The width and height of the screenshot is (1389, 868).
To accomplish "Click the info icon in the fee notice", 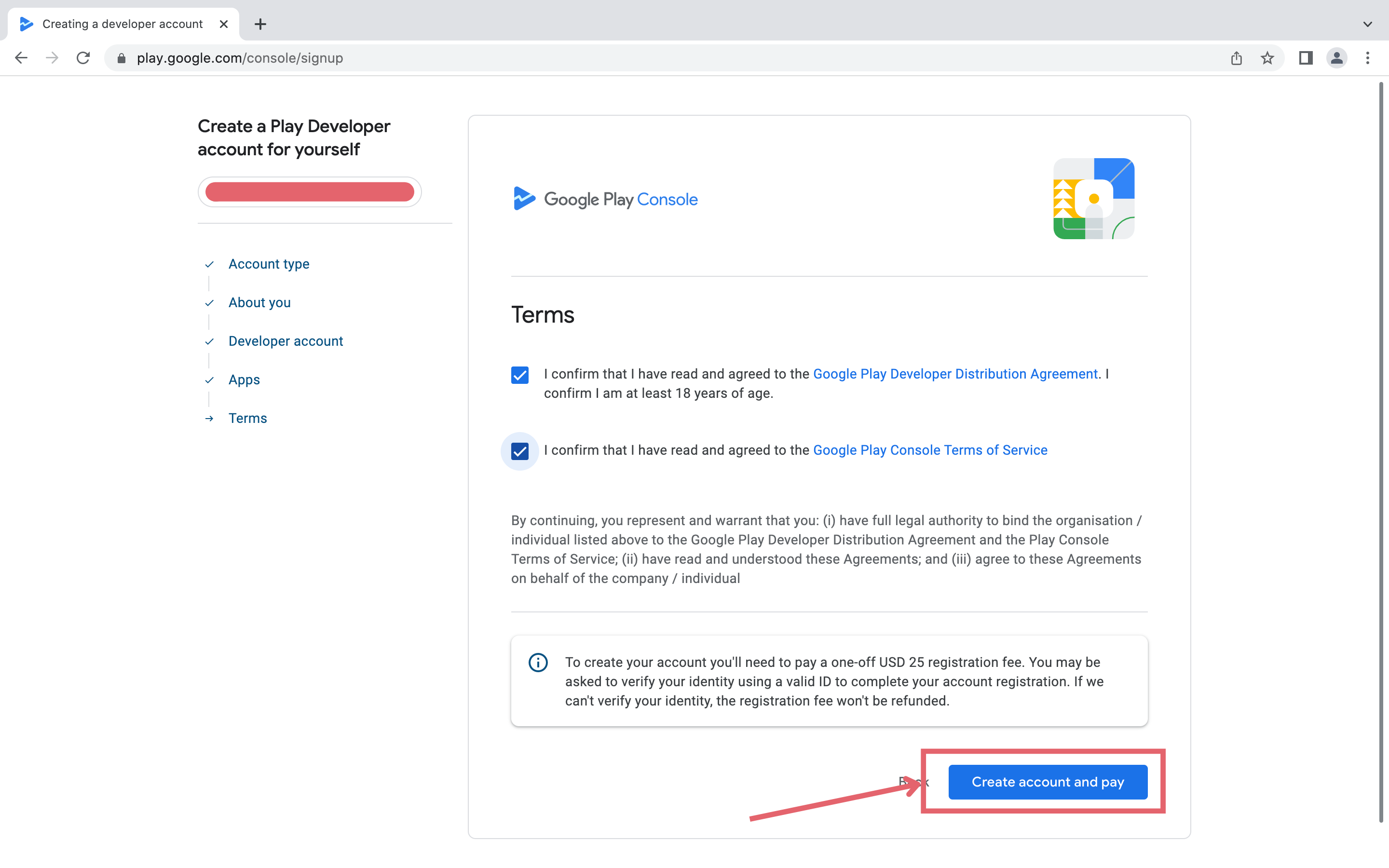I will coord(538,663).
